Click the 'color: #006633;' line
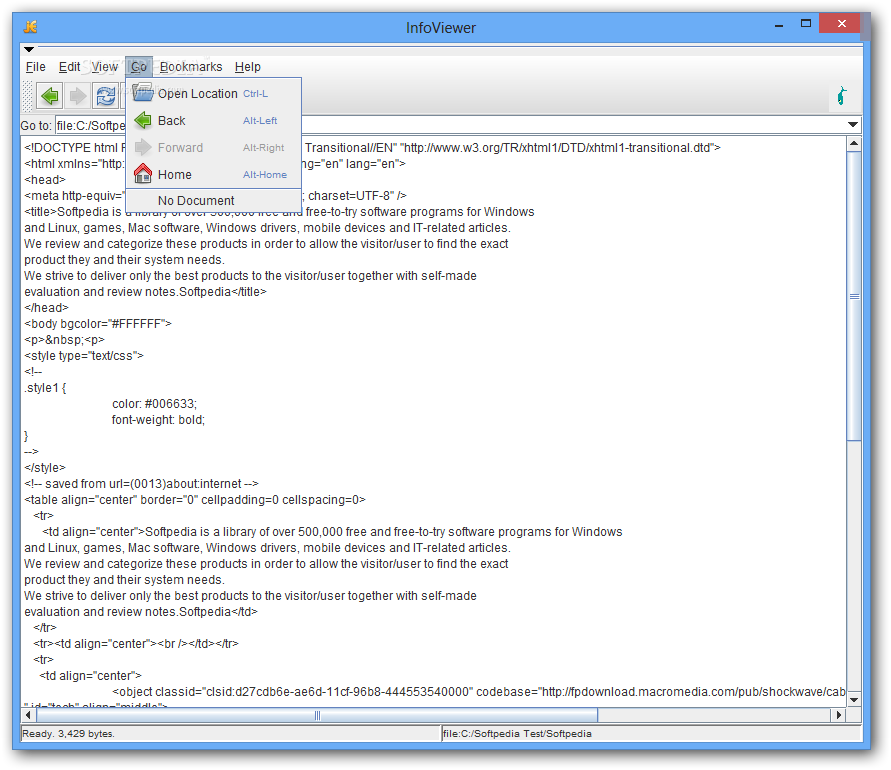This screenshot has width=891, height=770. point(154,403)
